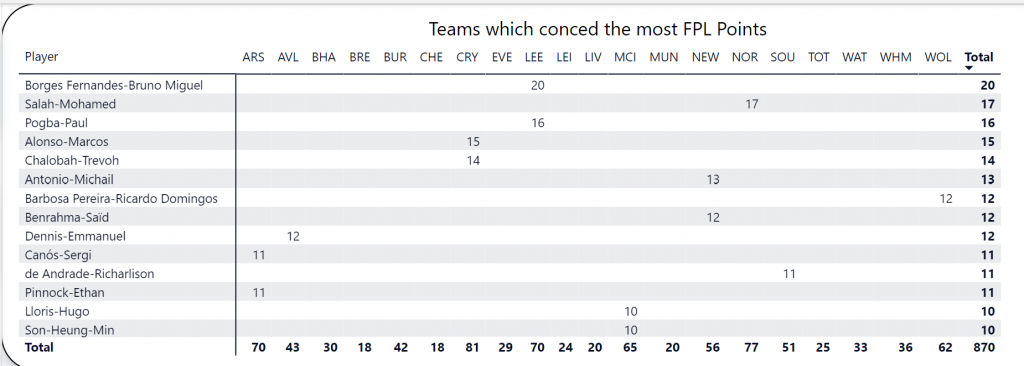Click the value 17 under NOR
Viewport: 1024px width, 366px height.
(x=752, y=104)
